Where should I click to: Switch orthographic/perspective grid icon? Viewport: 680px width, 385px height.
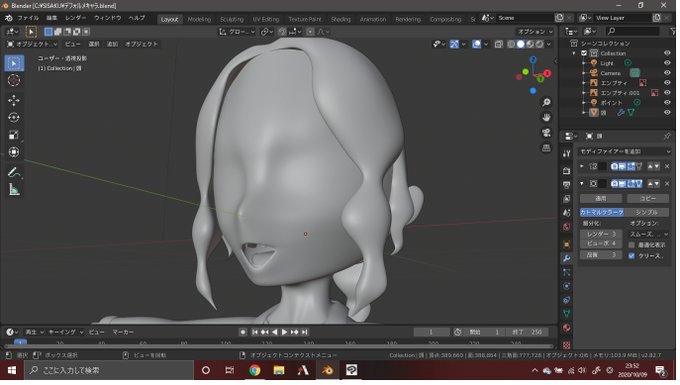(x=546, y=148)
